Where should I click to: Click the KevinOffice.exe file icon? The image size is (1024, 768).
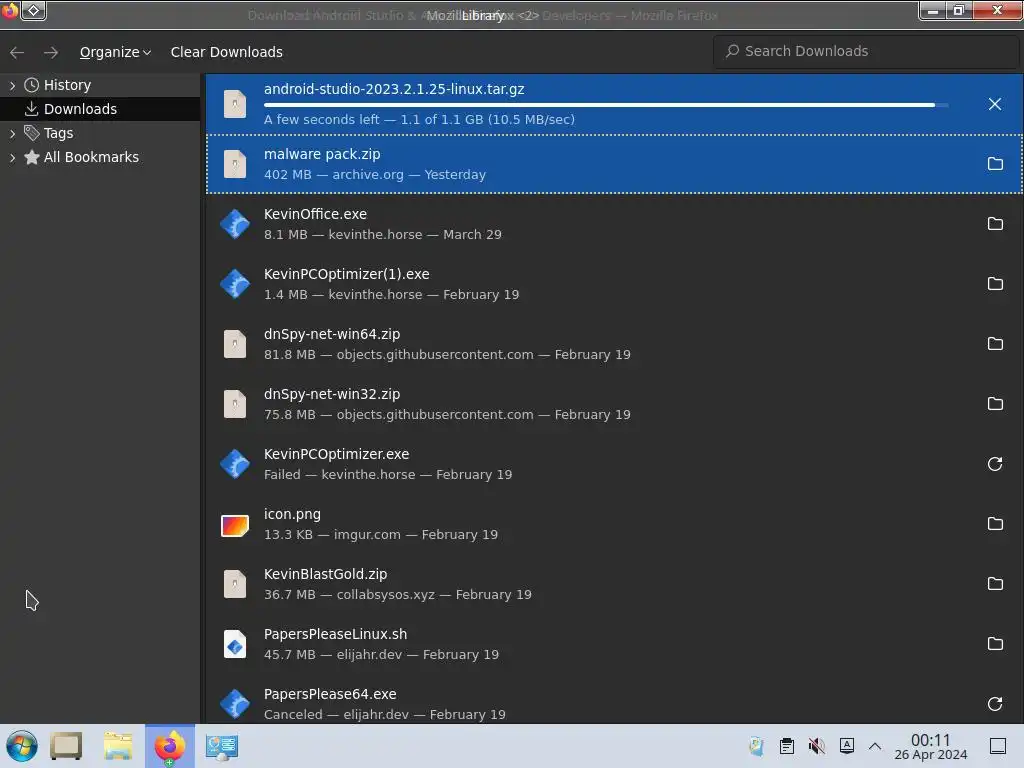tap(234, 224)
